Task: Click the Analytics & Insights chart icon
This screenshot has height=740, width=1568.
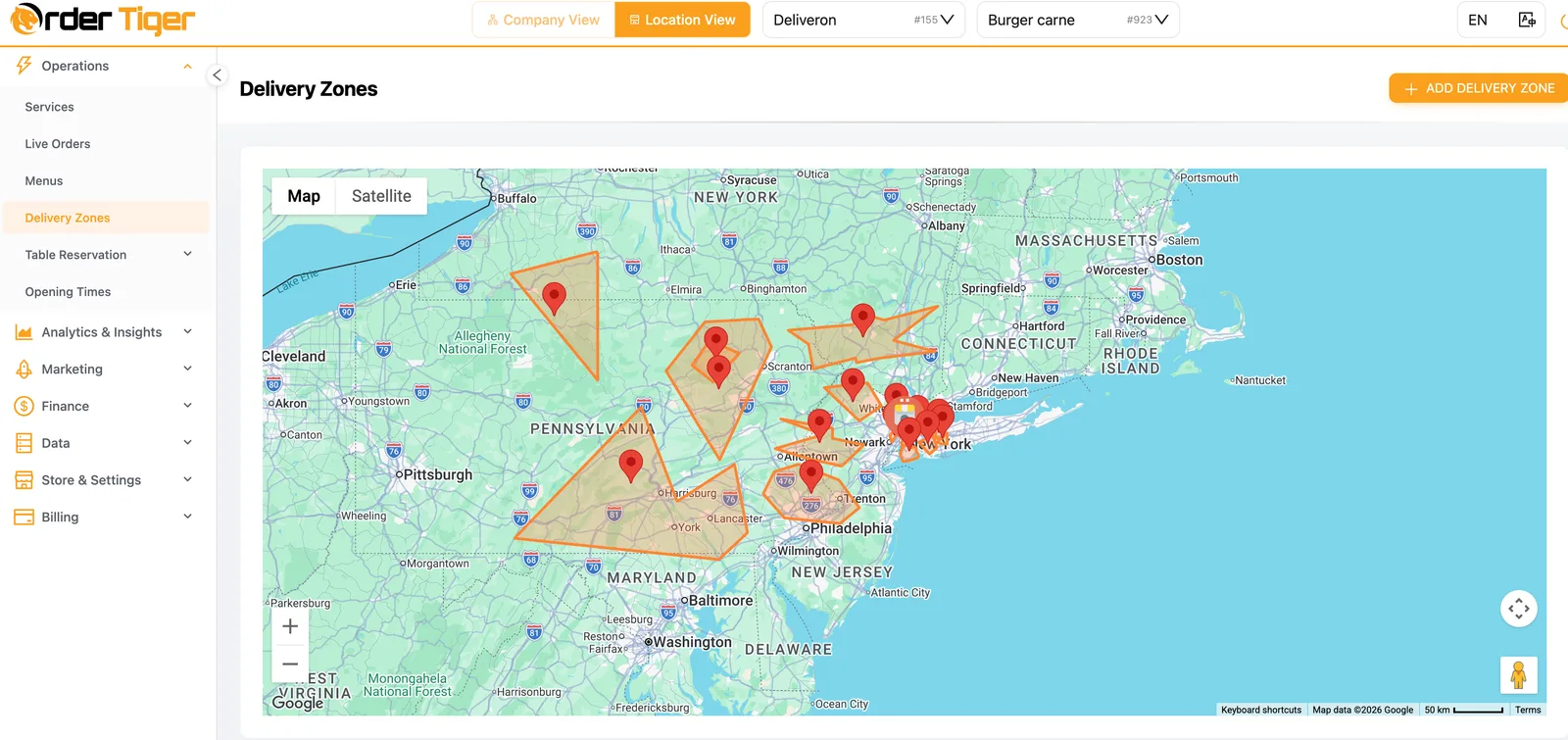Action: click(24, 332)
